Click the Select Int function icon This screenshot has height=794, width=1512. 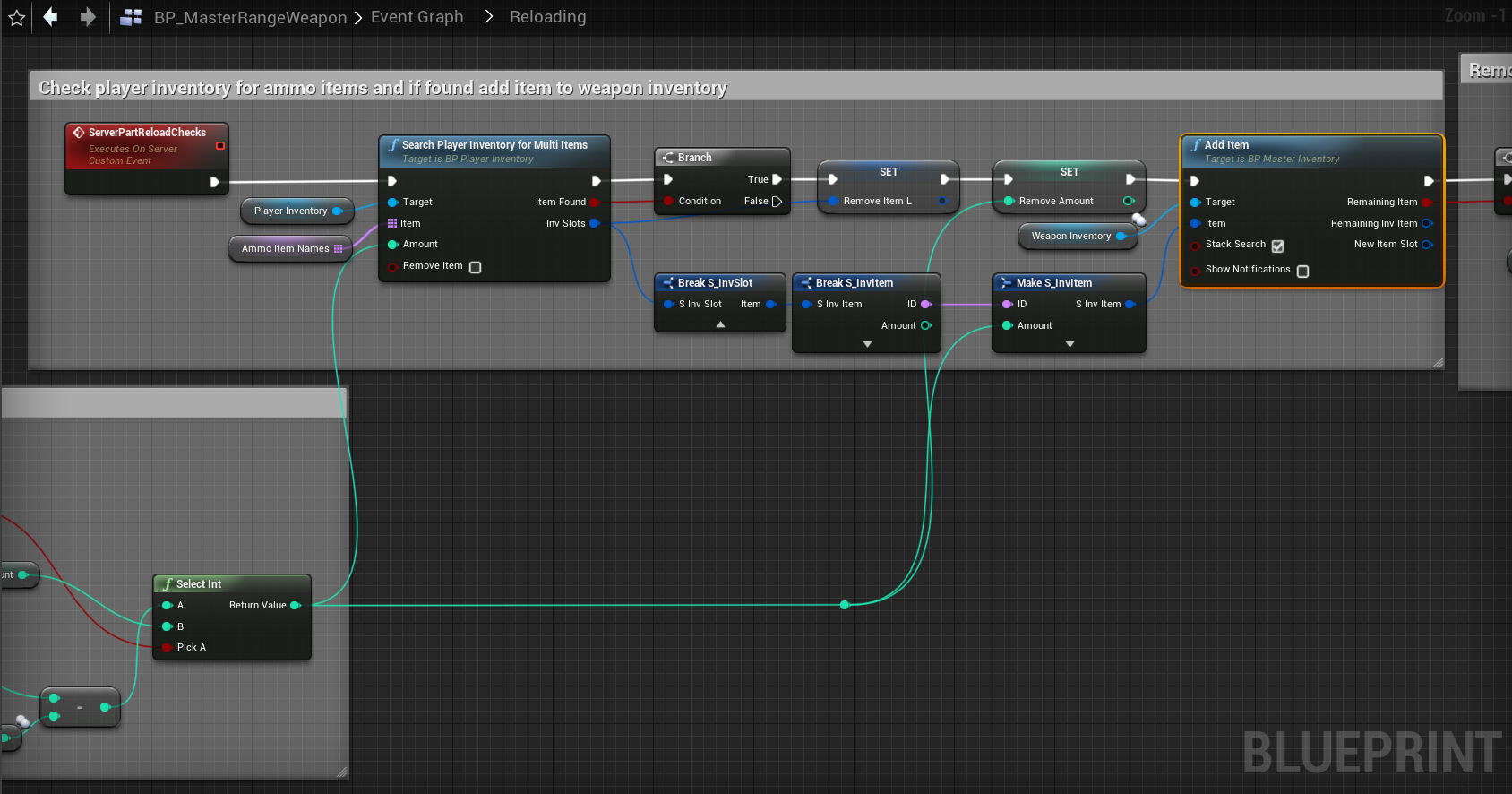point(167,584)
